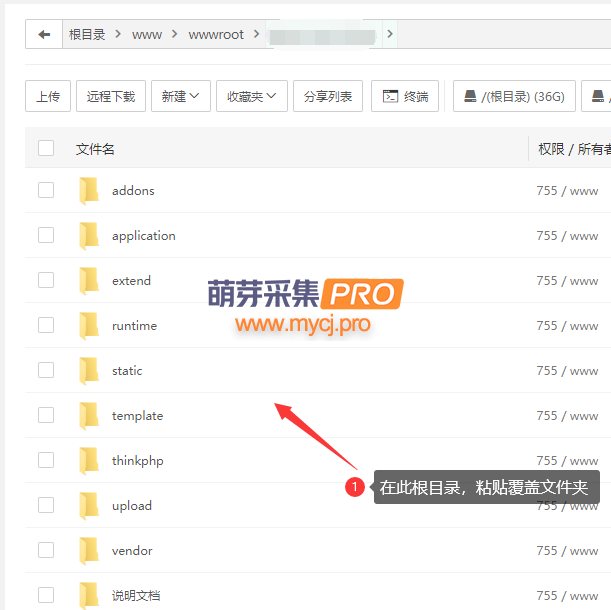
Task: Open the addons folder icon
Action: (x=89, y=190)
